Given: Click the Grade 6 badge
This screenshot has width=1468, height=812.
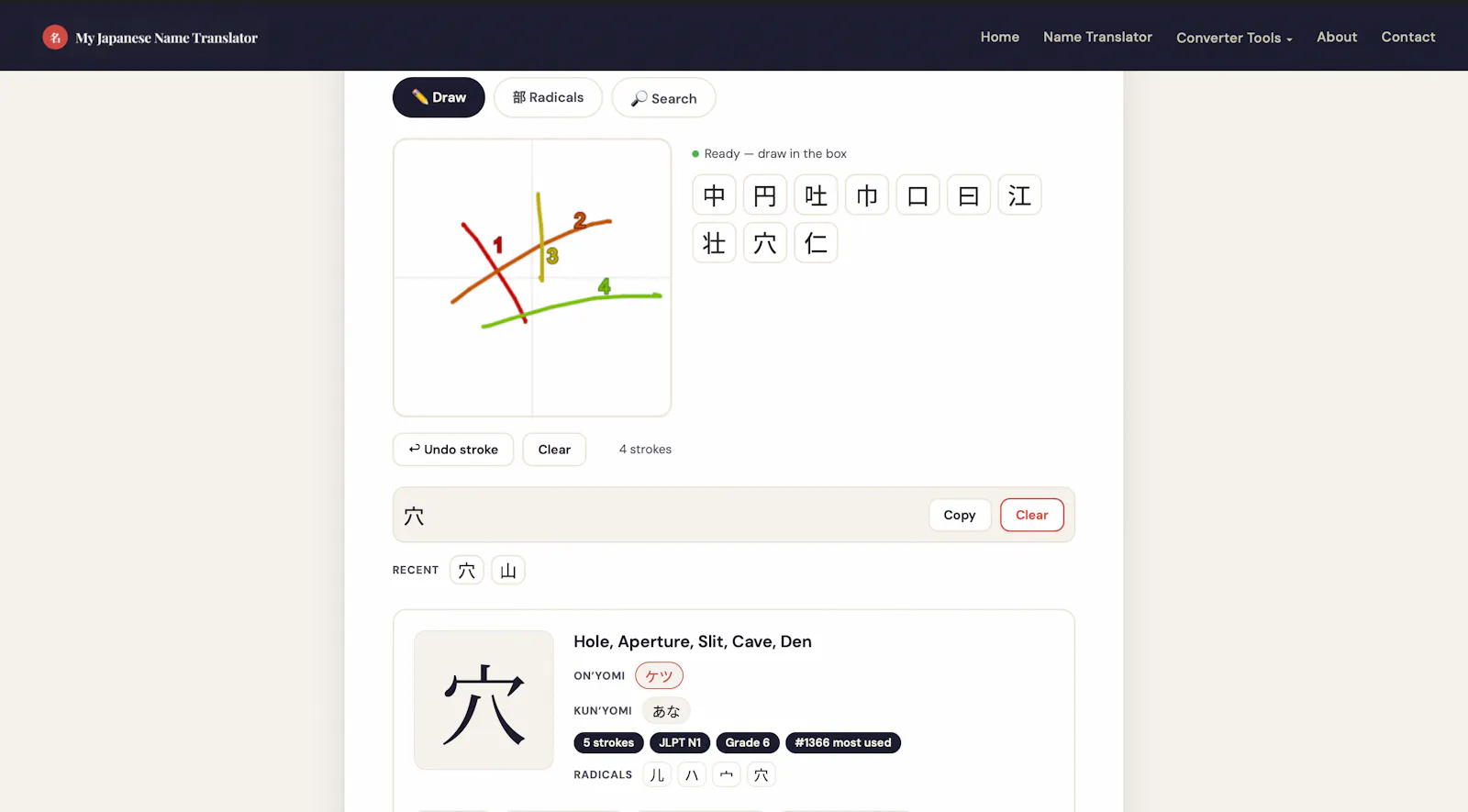Looking at the screenshot, I should point(748,743).
